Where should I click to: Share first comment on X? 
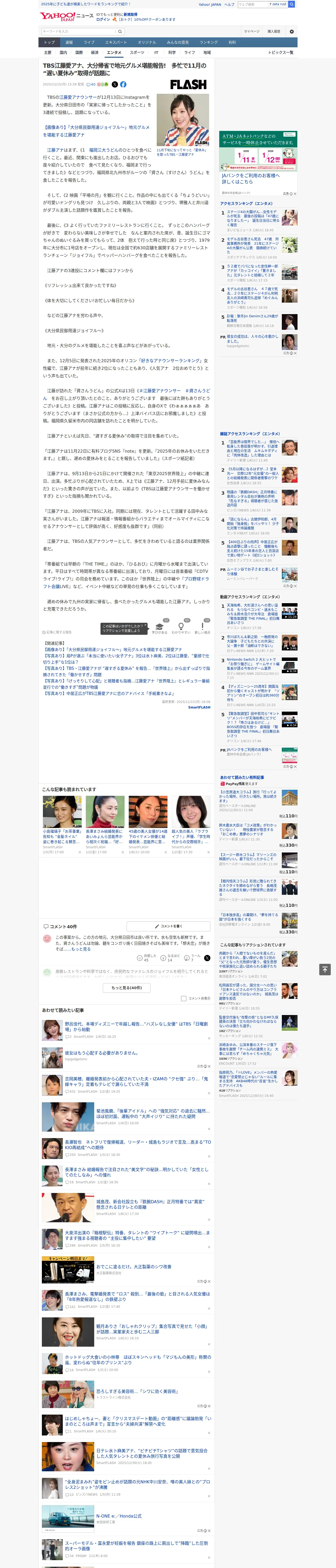click(207, 958)
